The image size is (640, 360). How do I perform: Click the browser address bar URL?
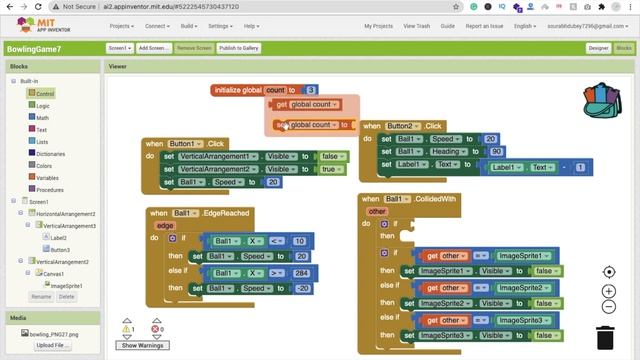(x=171, y=7)
